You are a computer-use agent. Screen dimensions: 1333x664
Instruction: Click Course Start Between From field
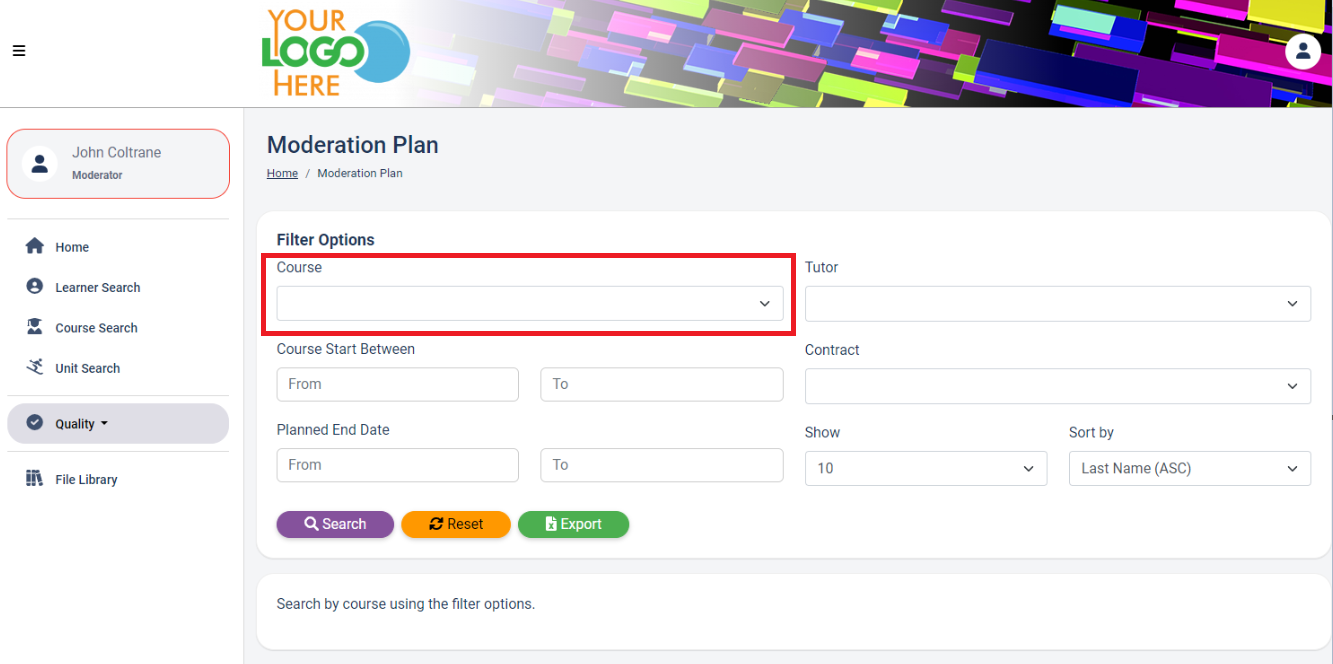tap(397, 384)
